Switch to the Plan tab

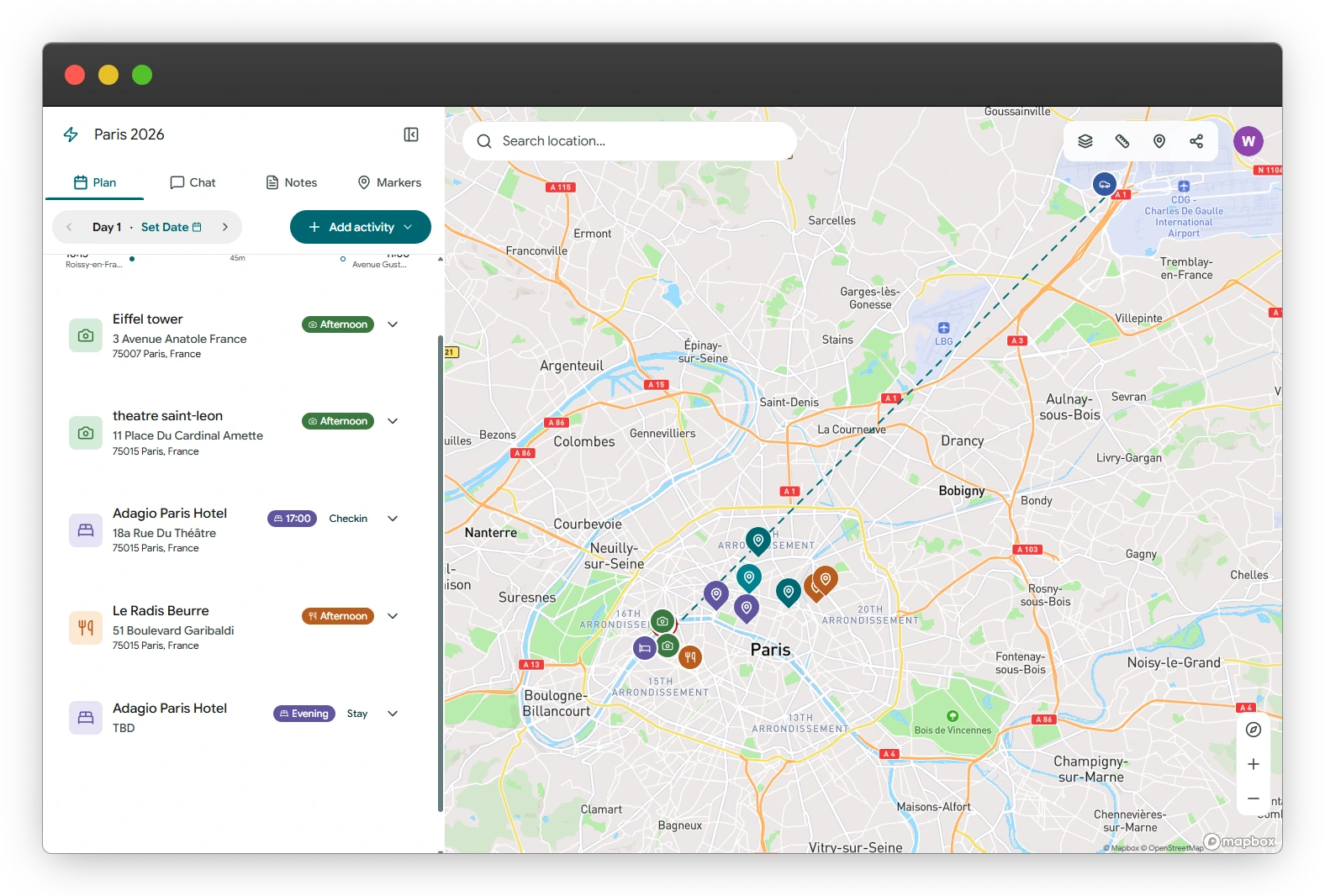click(x=95, y=182)
